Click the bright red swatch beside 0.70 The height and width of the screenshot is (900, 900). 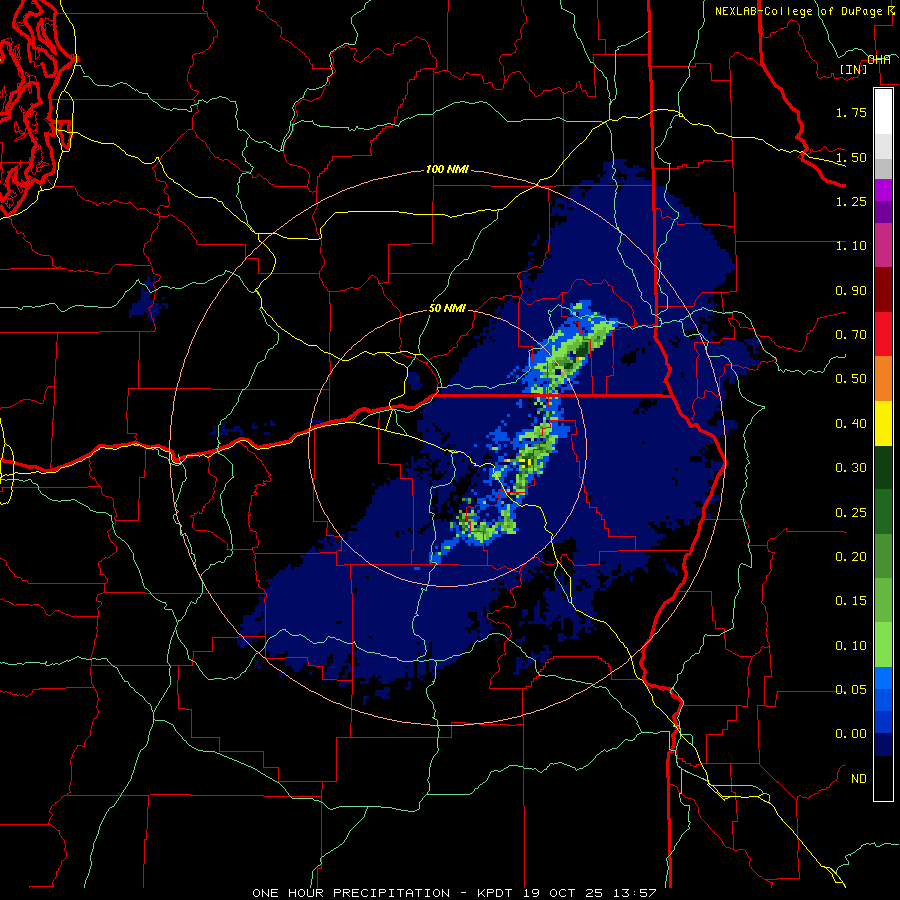tap(883, 334)
